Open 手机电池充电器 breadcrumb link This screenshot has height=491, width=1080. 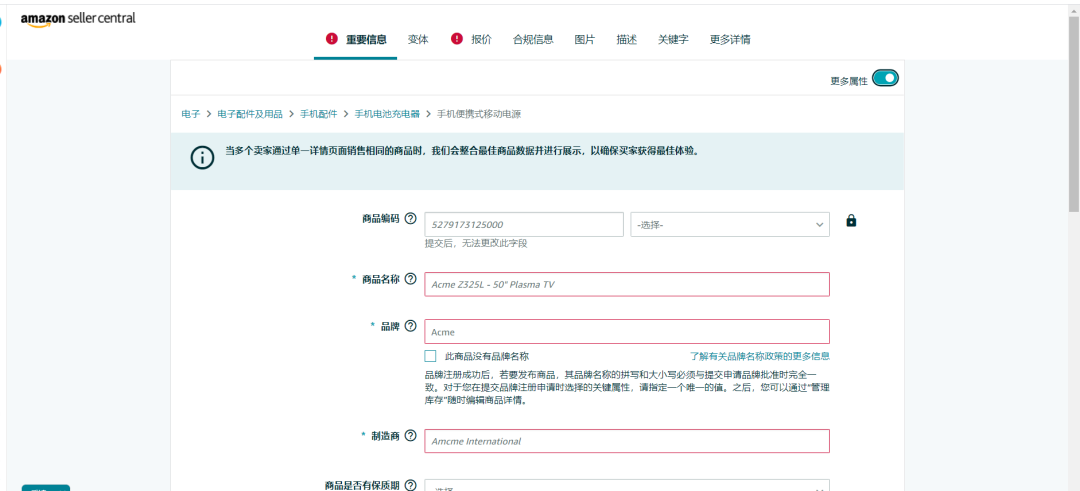(387, 114)
